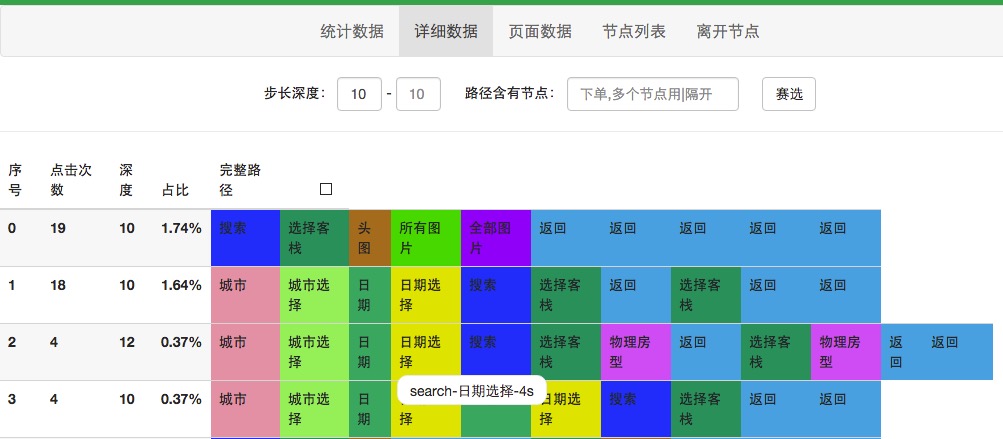Click the 1.74% ratio cell
Image resolution: width=1003 pixels, height=439 pixels.
181,228
